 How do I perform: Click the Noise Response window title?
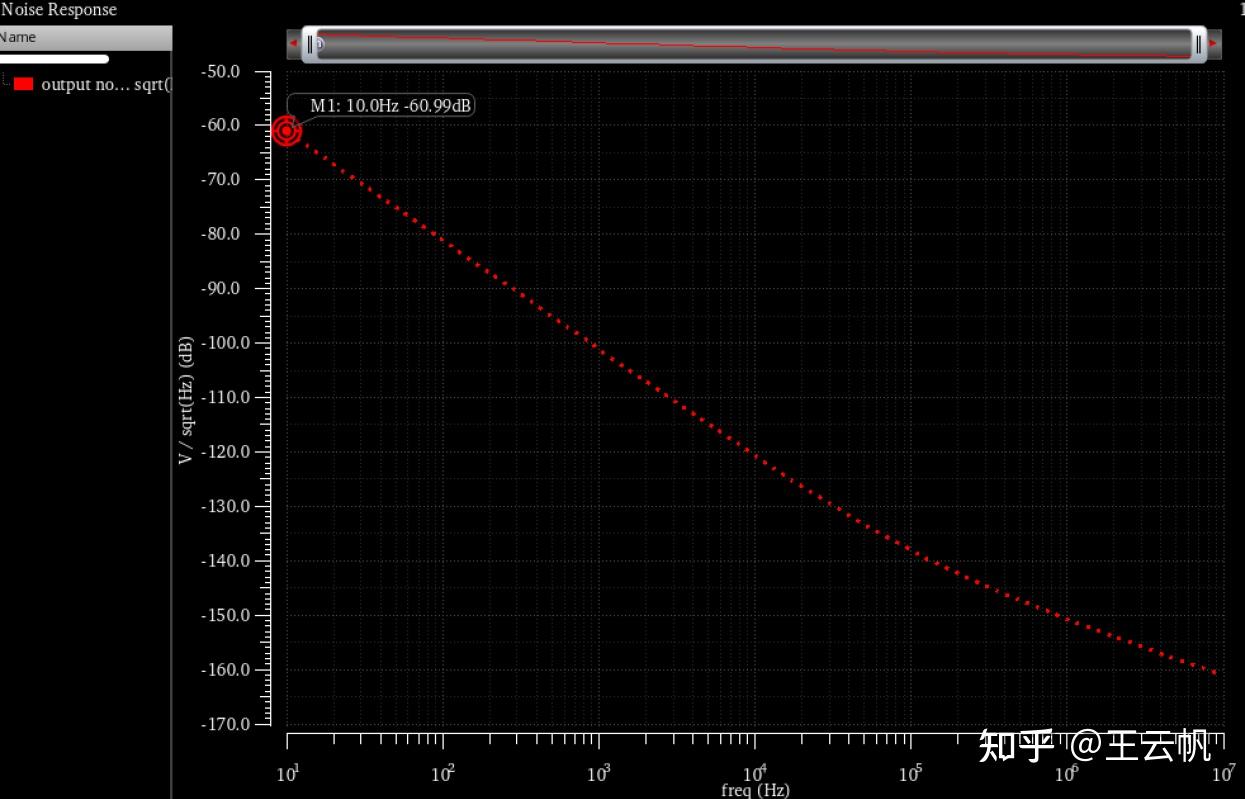[57, 9]
